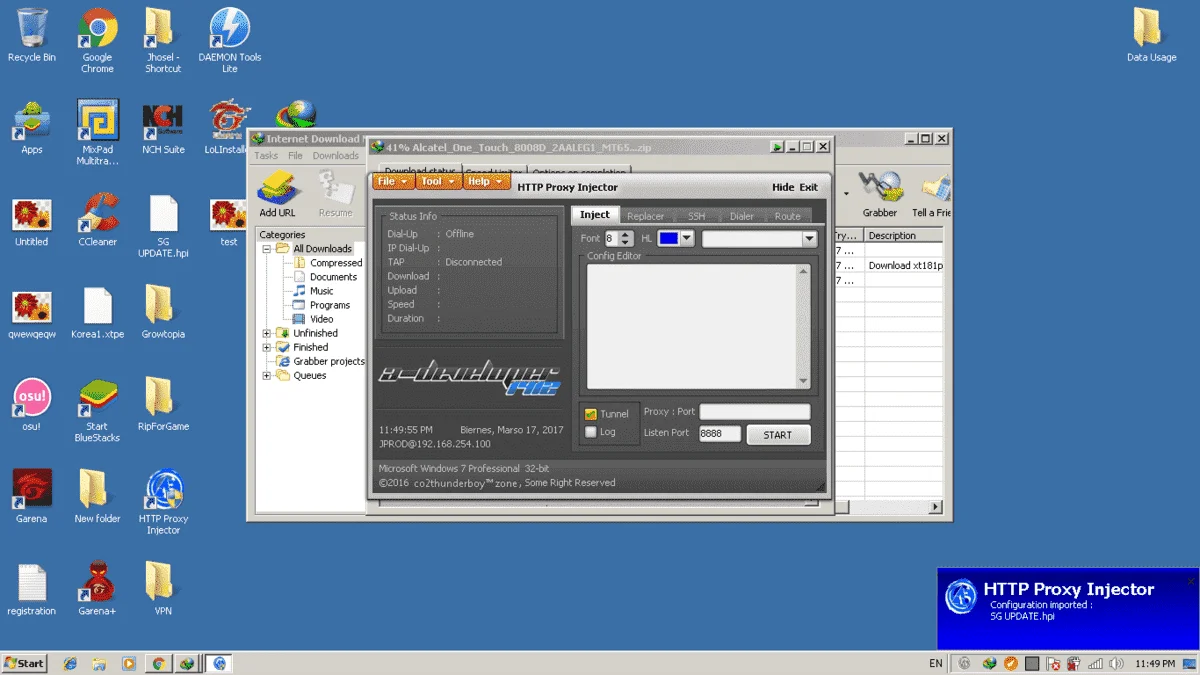Select the Music category in IDM
This screenshot has height=675, width=1200.
(x=313, y=291)
